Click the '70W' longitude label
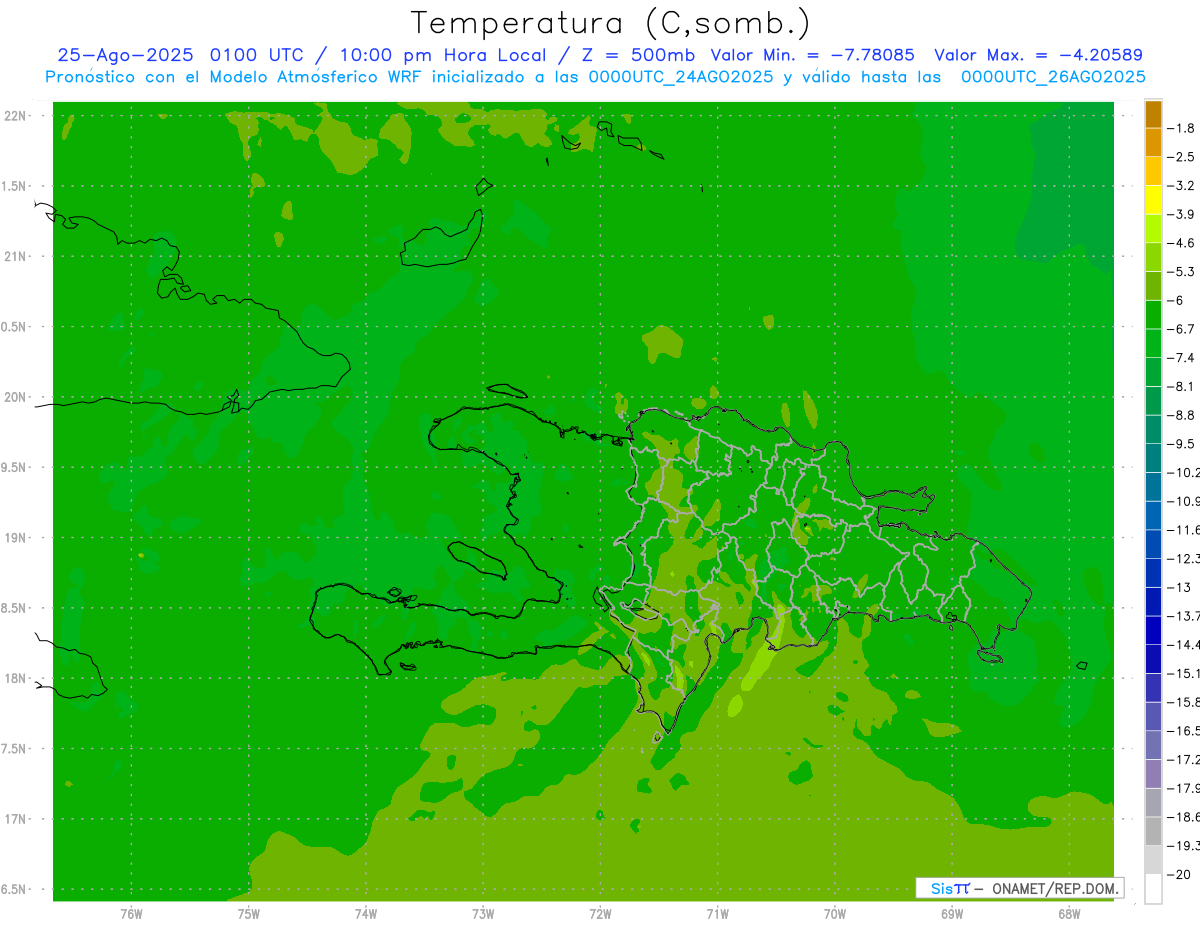The image size is (1200, 927). pos(835,914)
